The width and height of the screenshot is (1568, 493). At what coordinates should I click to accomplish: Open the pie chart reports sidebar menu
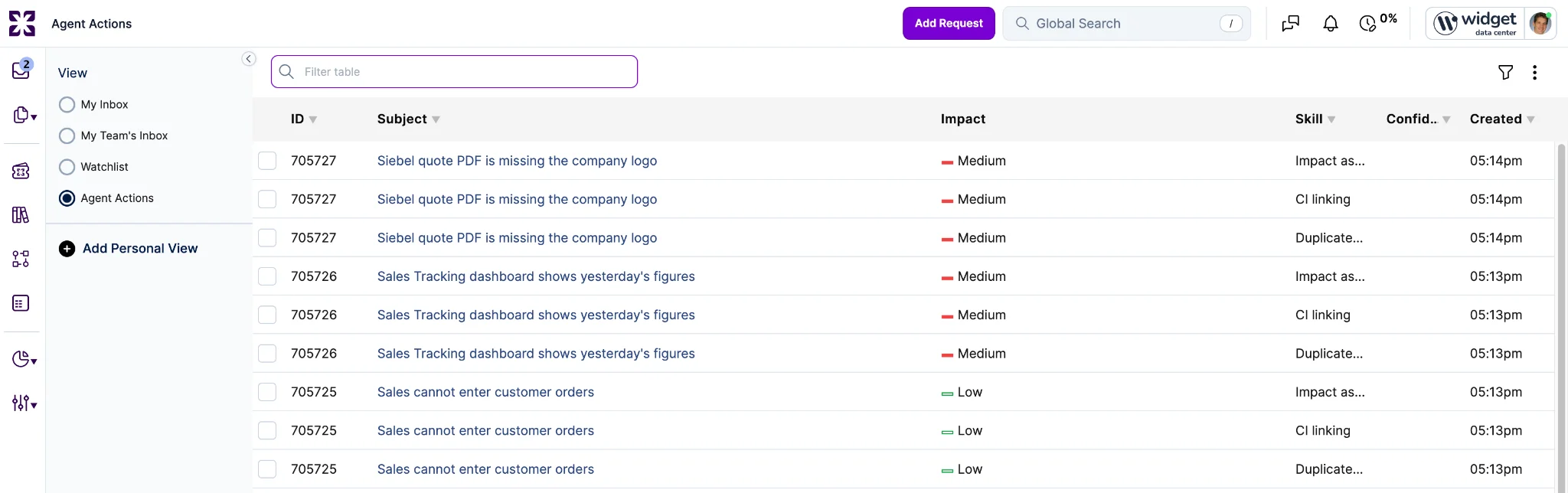24,359
